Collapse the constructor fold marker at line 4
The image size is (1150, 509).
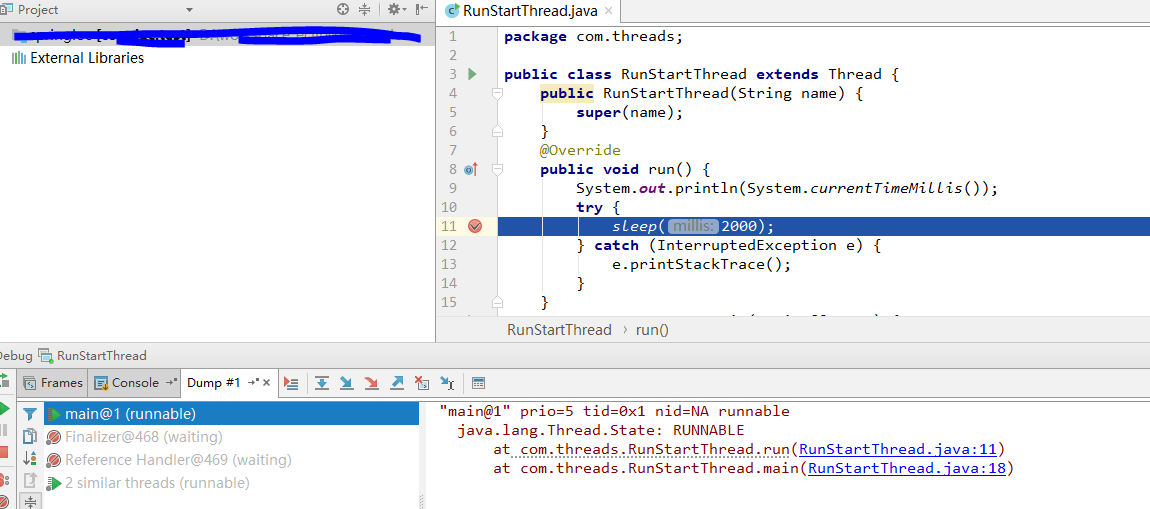(x=497, y=93)
